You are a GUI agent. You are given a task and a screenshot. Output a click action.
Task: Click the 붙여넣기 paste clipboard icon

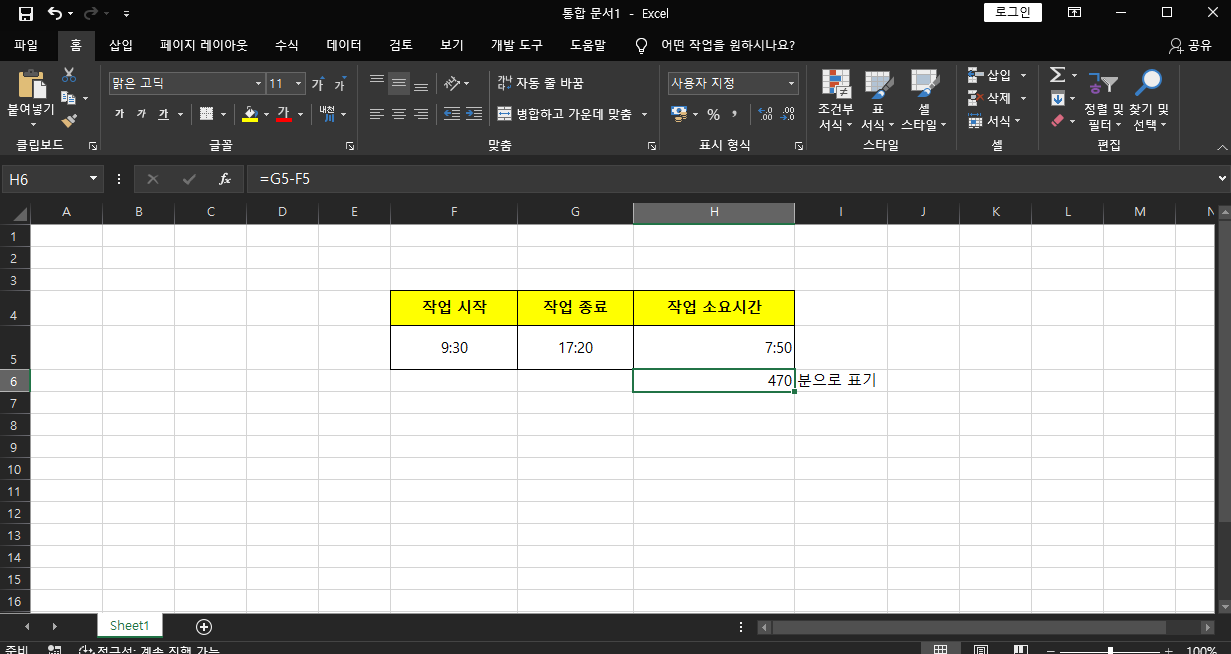[x=31, y=85]
